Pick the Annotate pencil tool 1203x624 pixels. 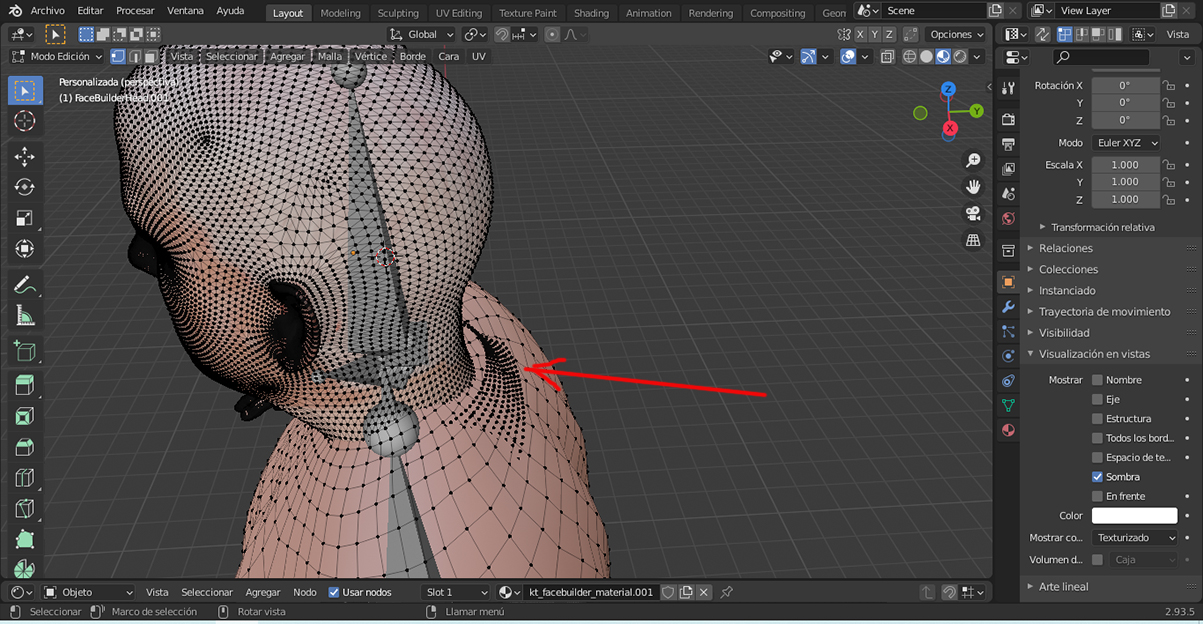point(25,286)
